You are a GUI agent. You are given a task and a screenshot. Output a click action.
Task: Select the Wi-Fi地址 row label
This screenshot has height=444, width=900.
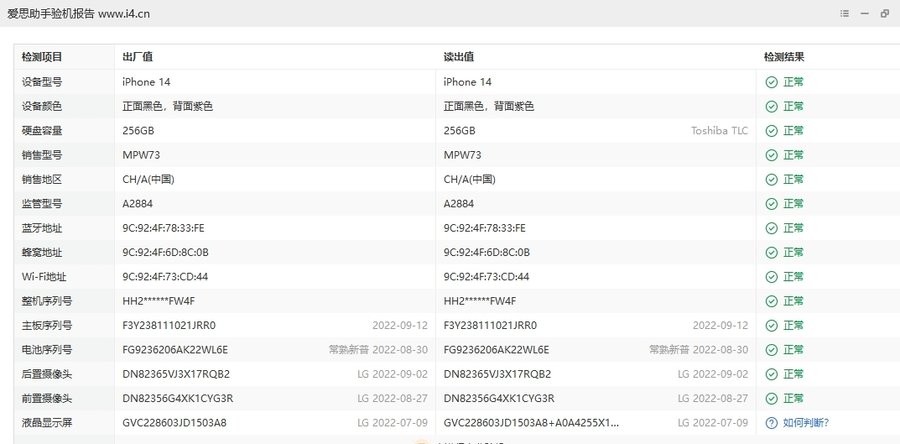(44, 277)
